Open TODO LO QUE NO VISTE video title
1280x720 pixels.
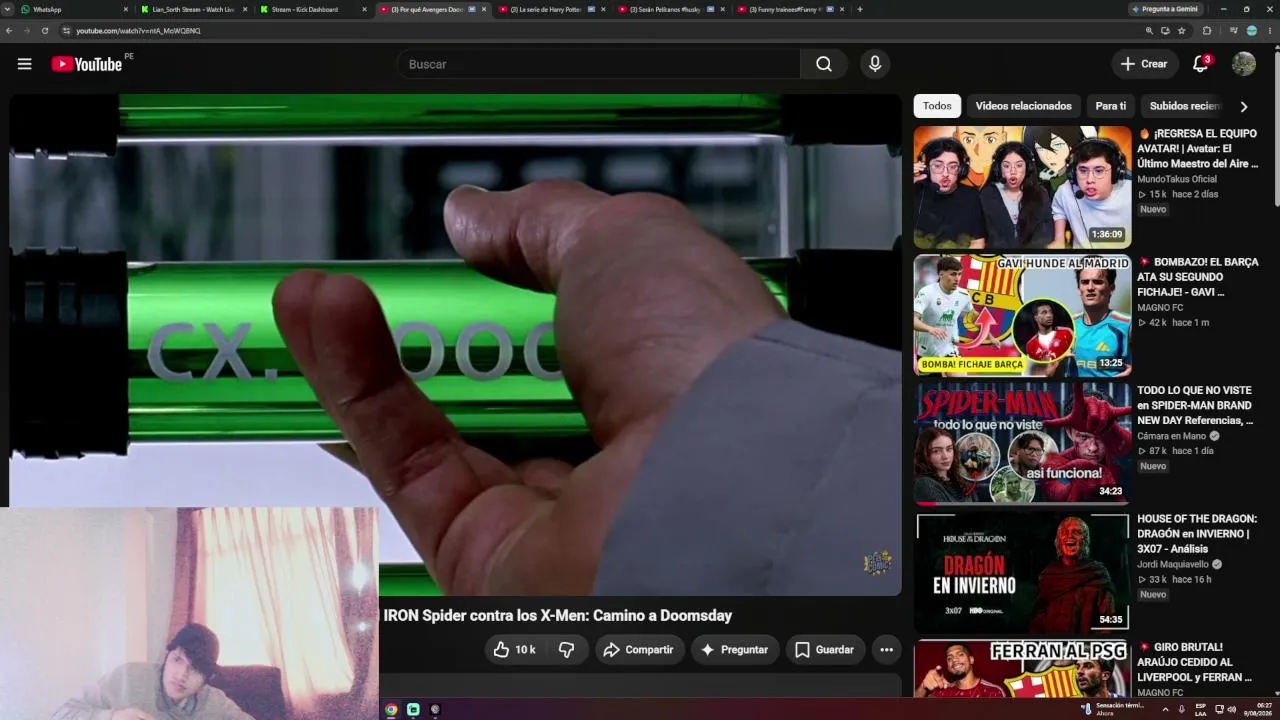point(1195,406)
